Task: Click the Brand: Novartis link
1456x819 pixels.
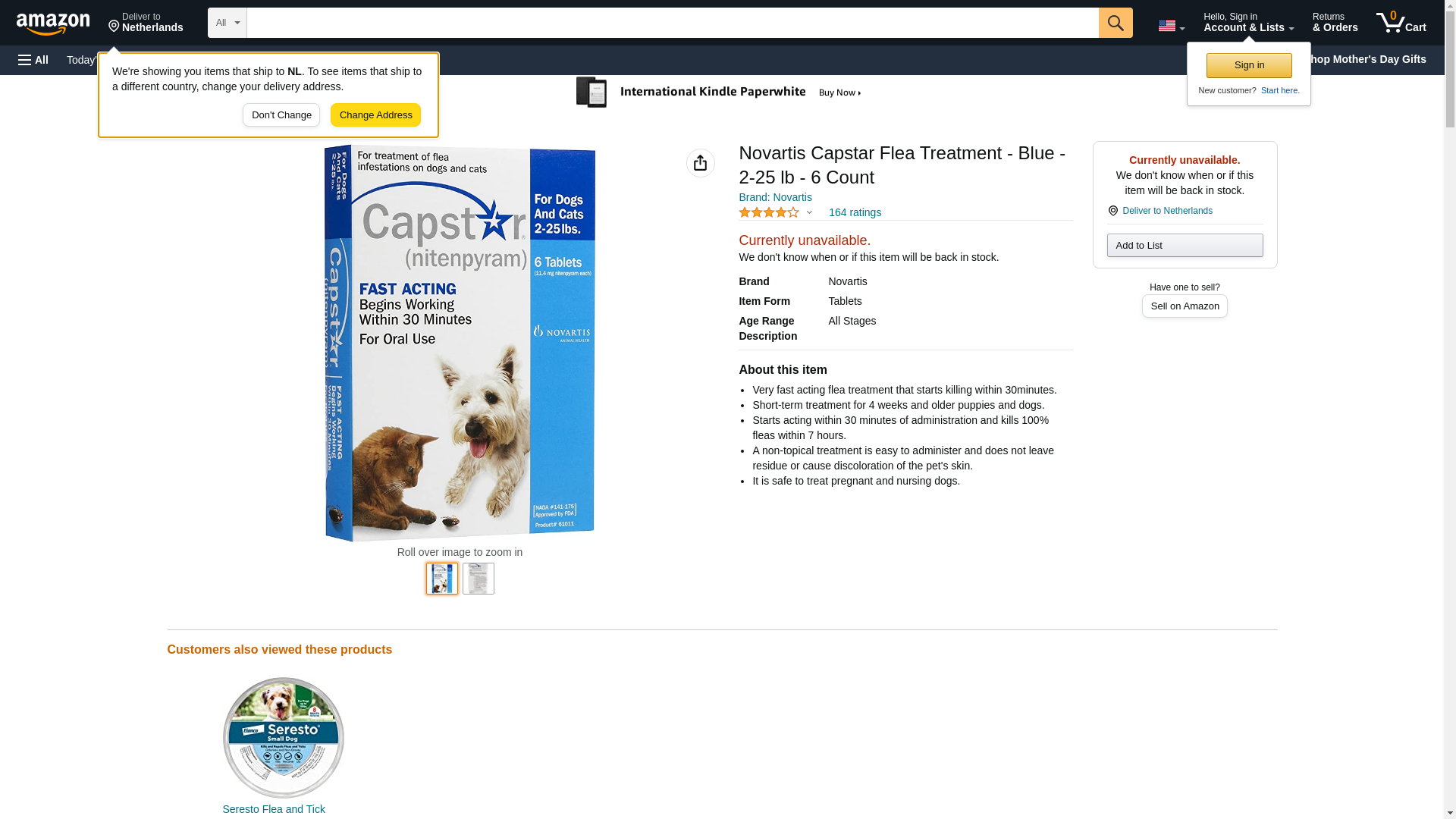Action: click(775, 198)
